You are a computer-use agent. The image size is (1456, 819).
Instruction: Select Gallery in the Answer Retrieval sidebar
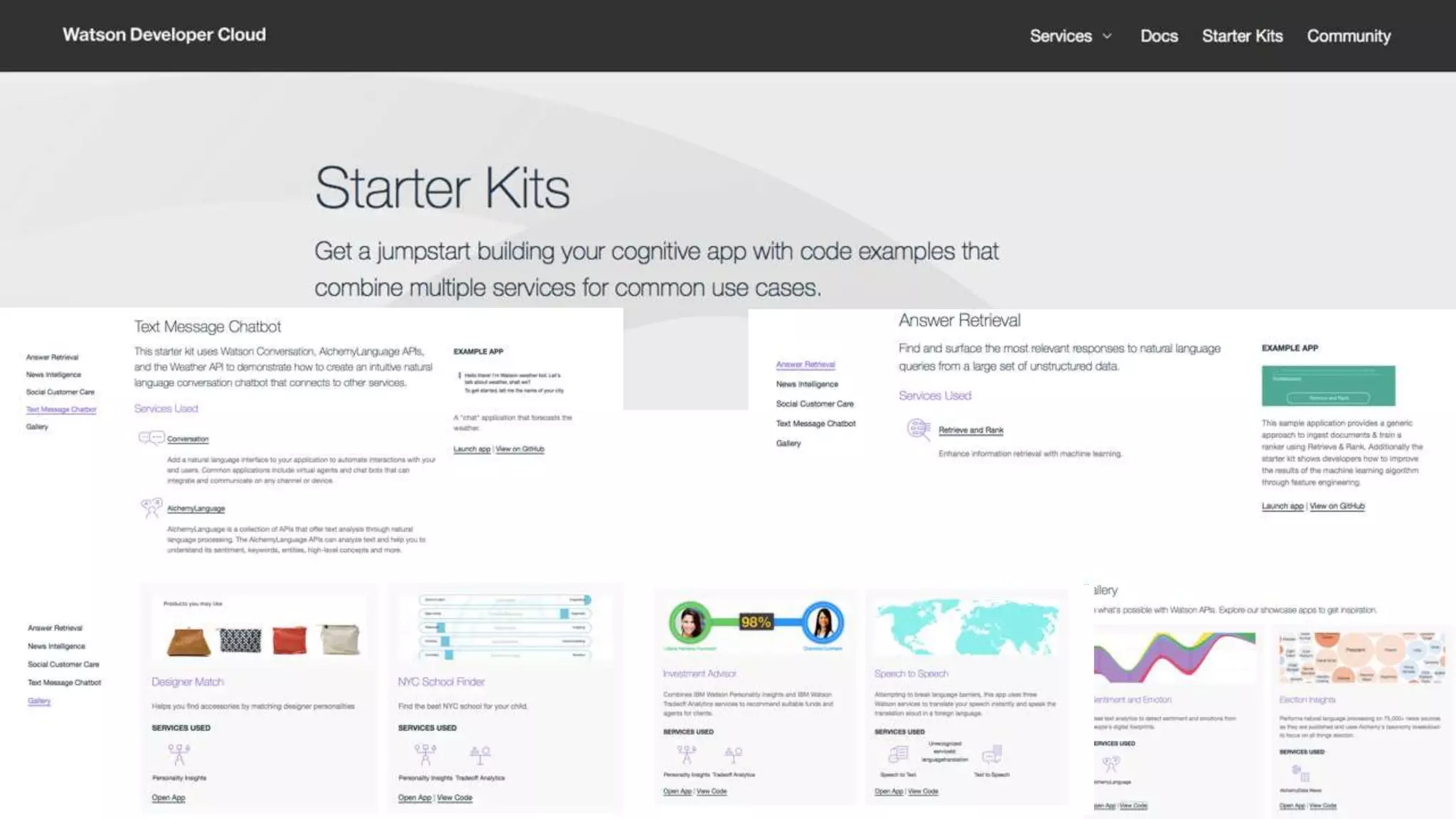(788, 444)
